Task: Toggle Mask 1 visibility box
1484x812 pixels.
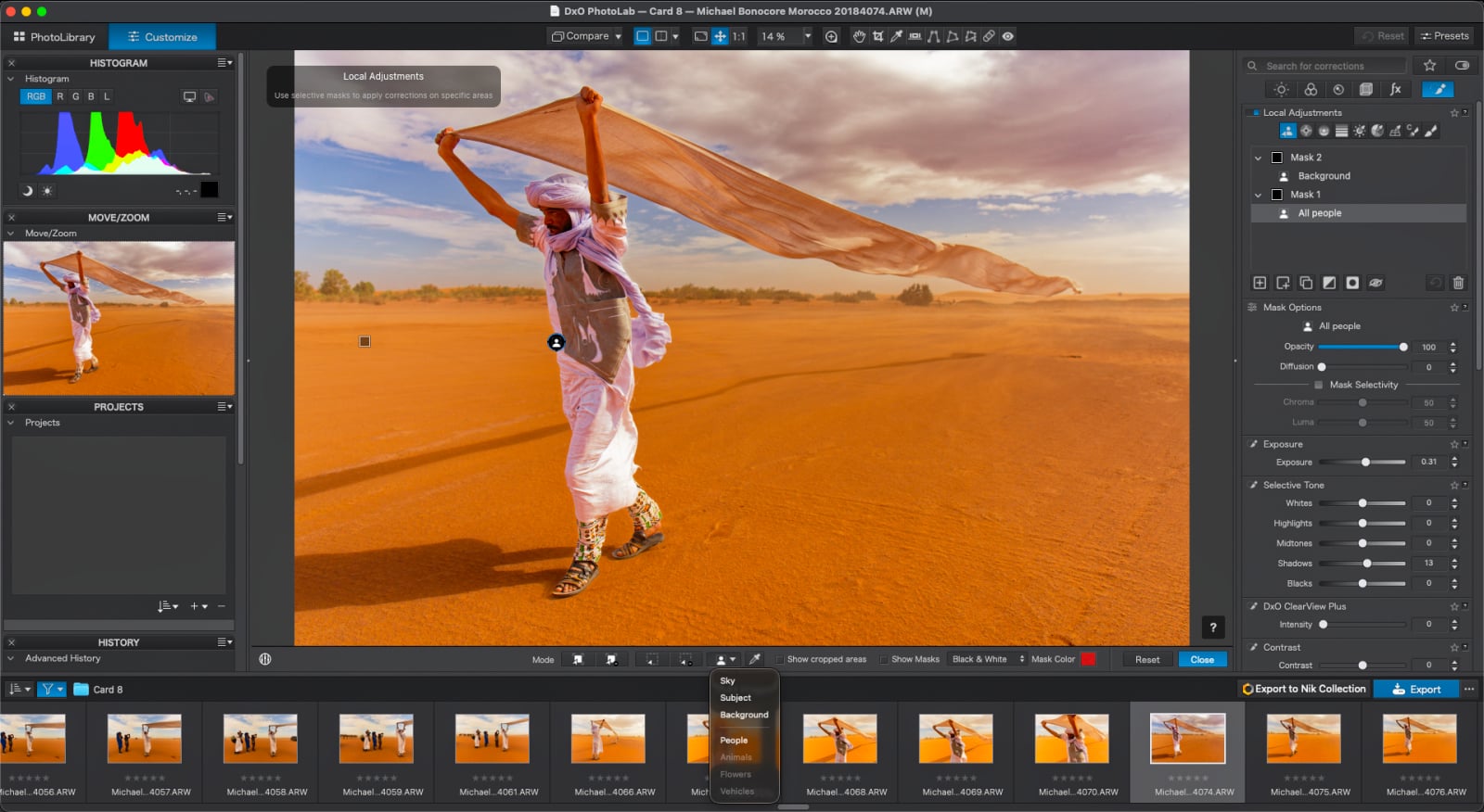Action: [1276, 195]
